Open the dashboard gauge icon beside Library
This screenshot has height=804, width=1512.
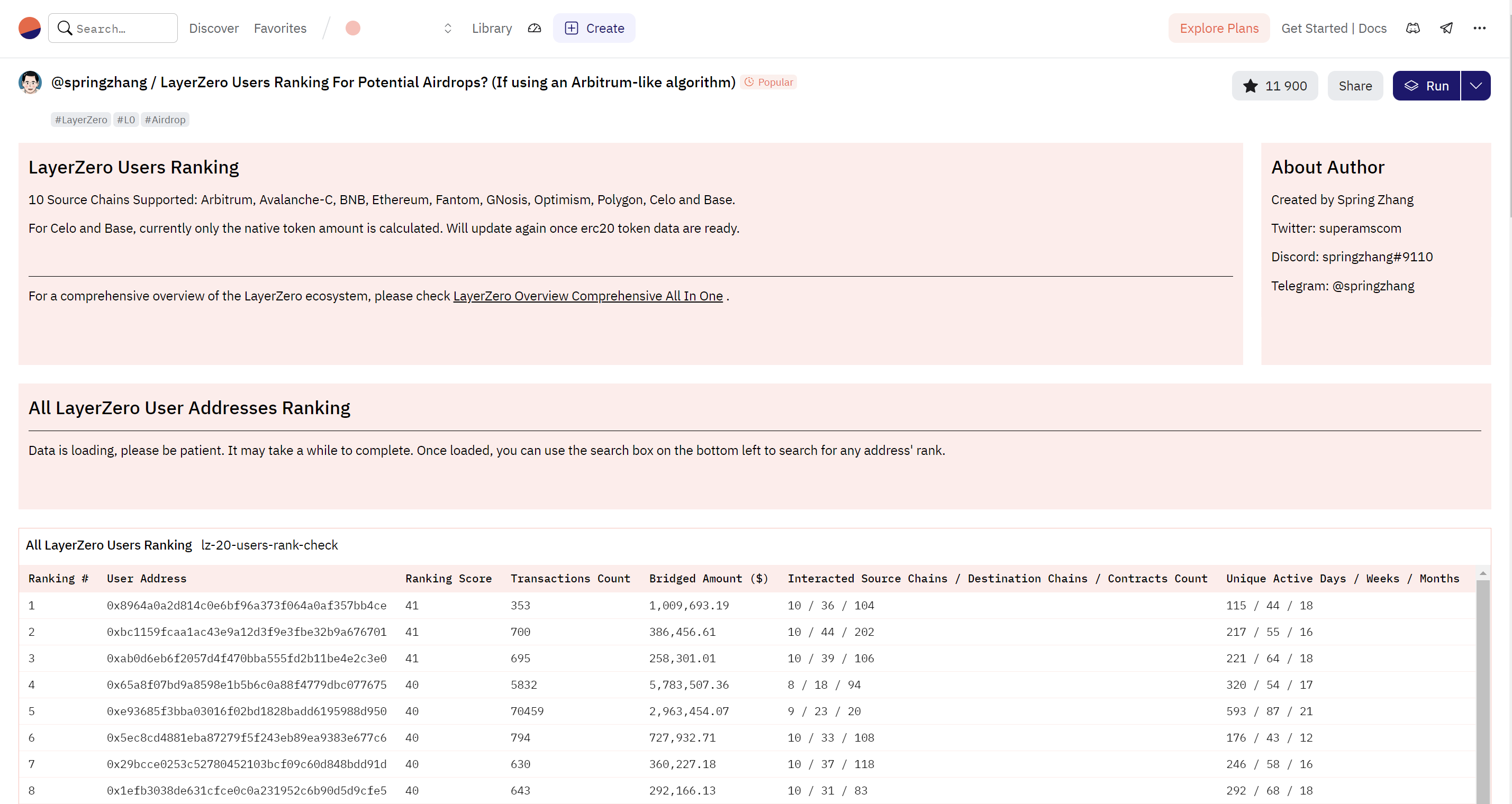534,28
